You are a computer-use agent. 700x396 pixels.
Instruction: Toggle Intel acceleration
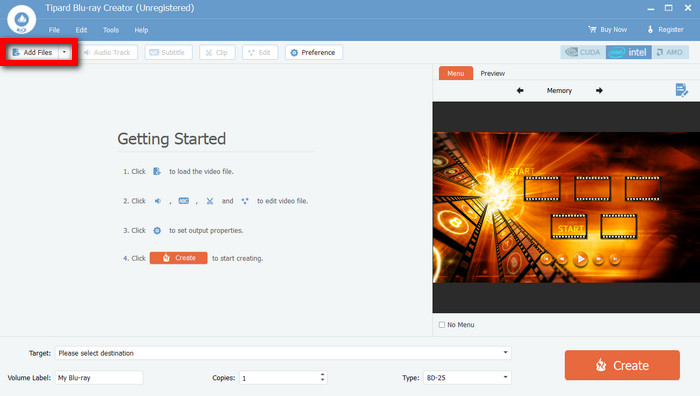pyautogui.click(x=629, y=52)
